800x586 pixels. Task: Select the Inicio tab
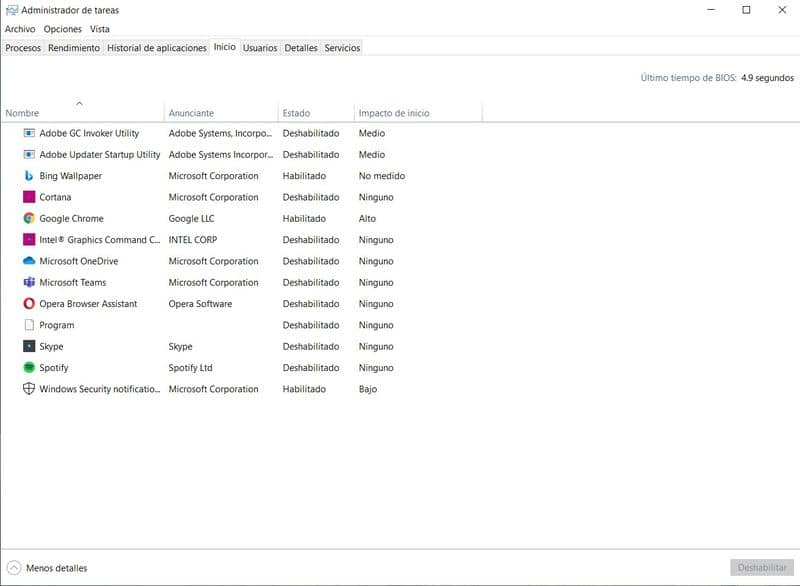pos(224,47)
